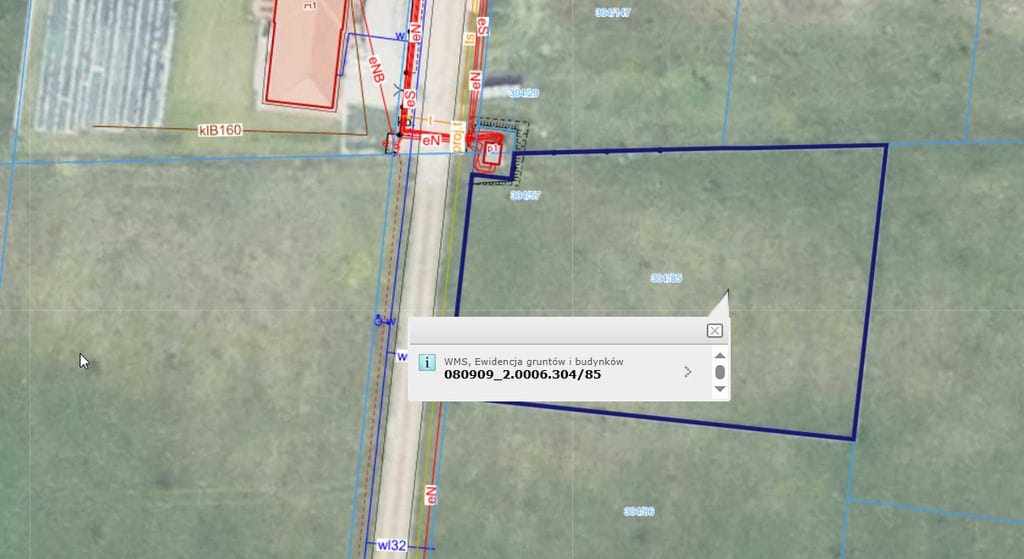Click the wl32 water pipe label

391,546
